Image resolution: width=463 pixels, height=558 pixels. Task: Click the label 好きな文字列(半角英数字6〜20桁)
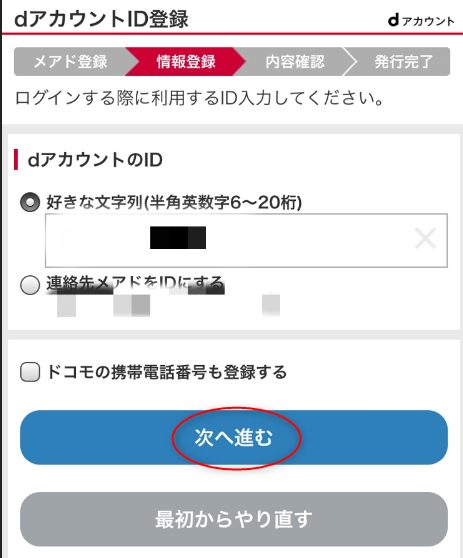tap(174, 202)
